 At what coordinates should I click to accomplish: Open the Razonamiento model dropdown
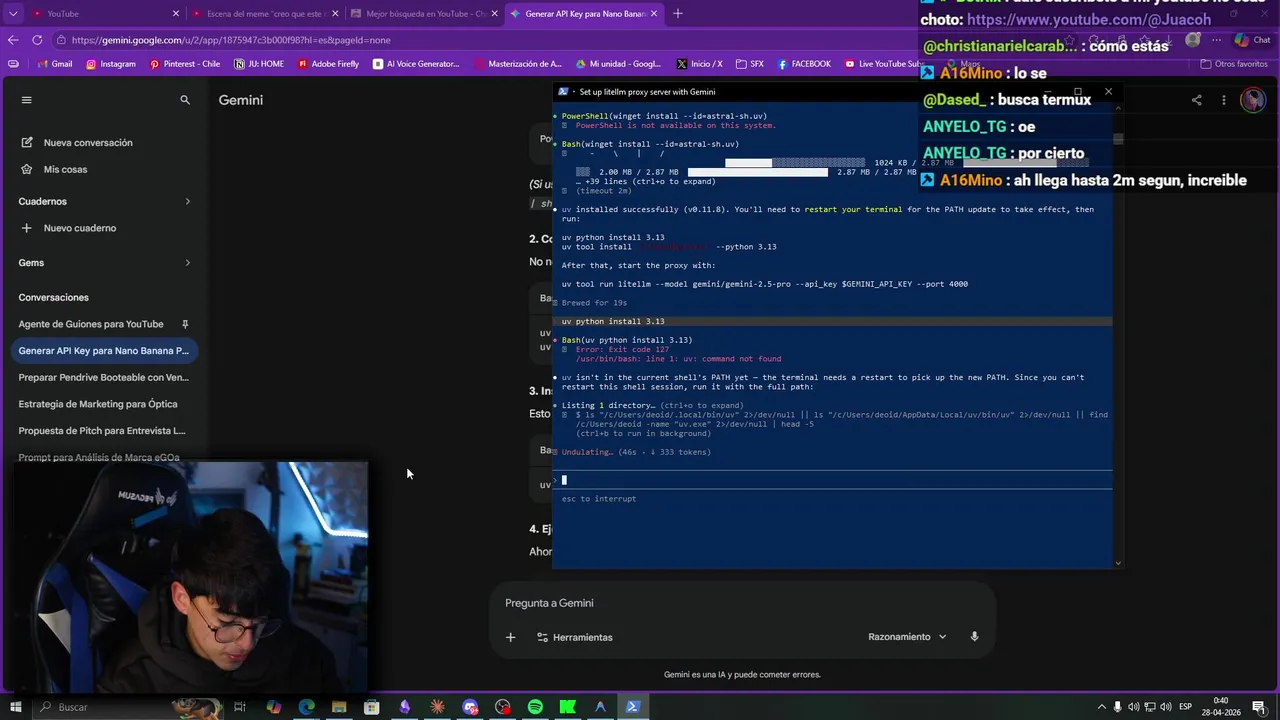907,637
